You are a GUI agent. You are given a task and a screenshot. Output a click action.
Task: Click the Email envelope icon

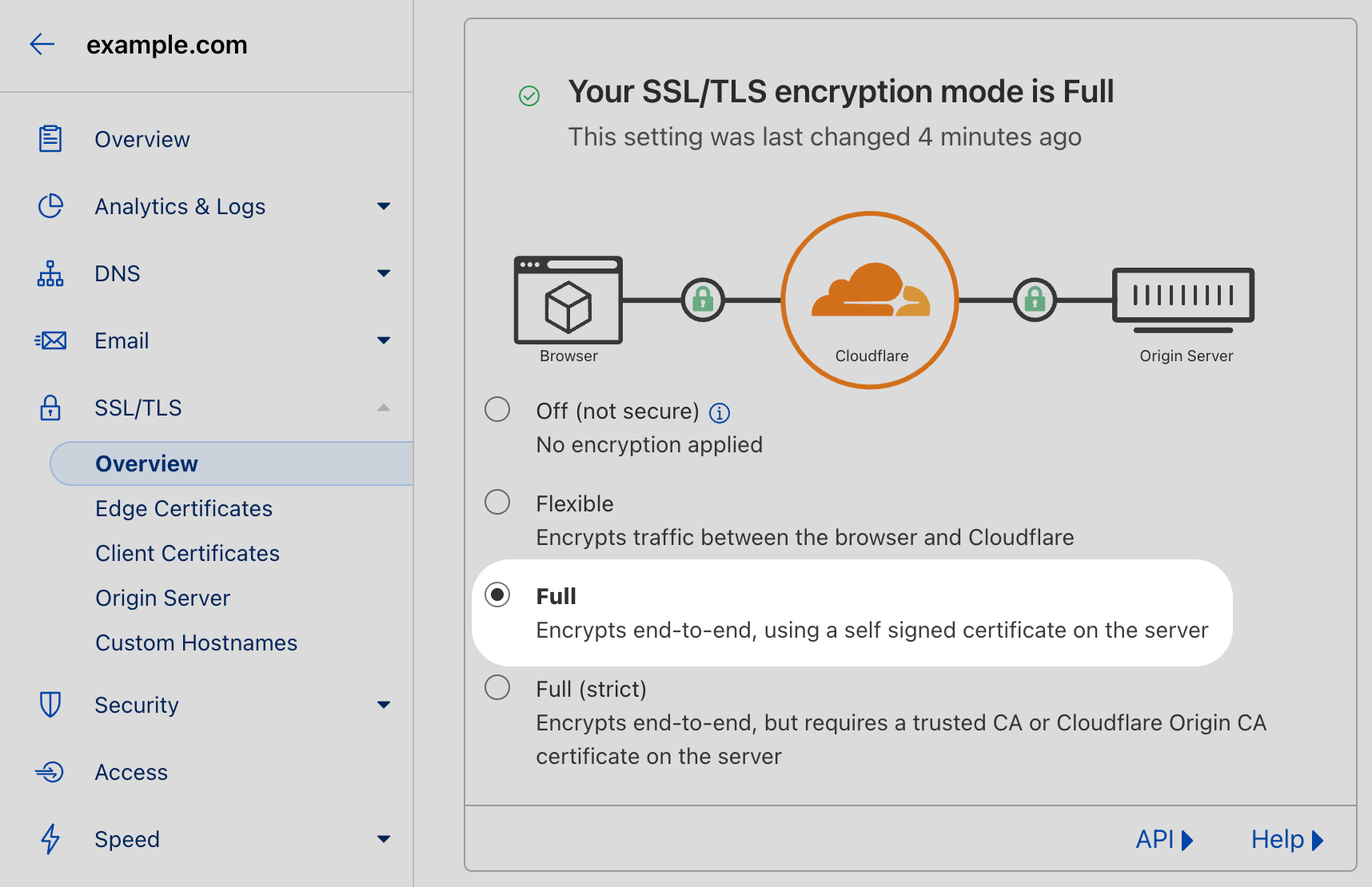click(x=50, y=340)
